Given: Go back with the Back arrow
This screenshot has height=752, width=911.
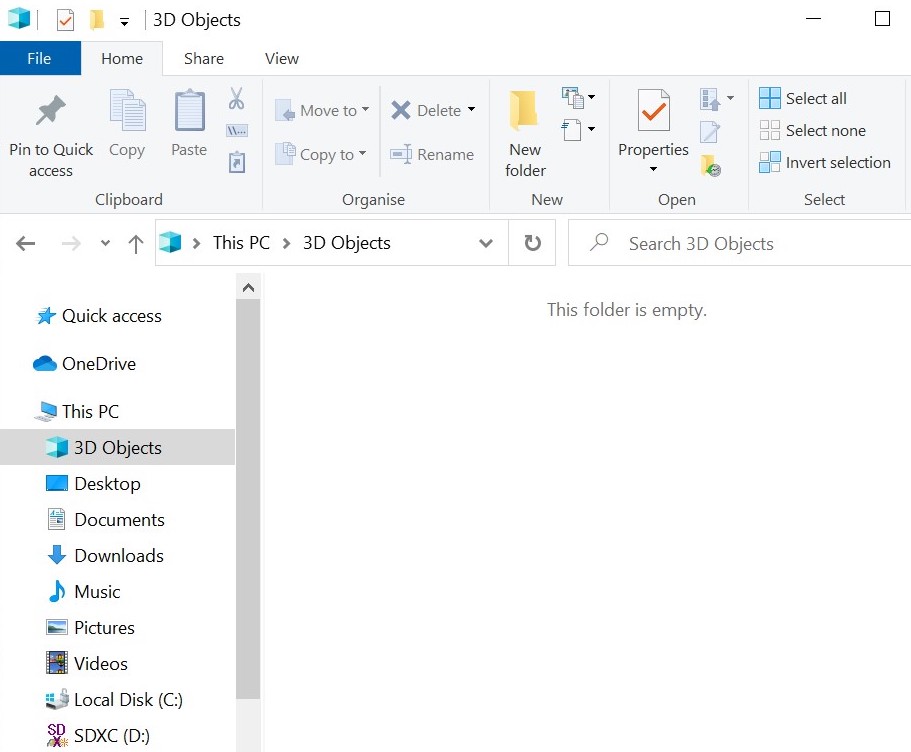Looking at the screenshot, I should (x=26, y=243).
